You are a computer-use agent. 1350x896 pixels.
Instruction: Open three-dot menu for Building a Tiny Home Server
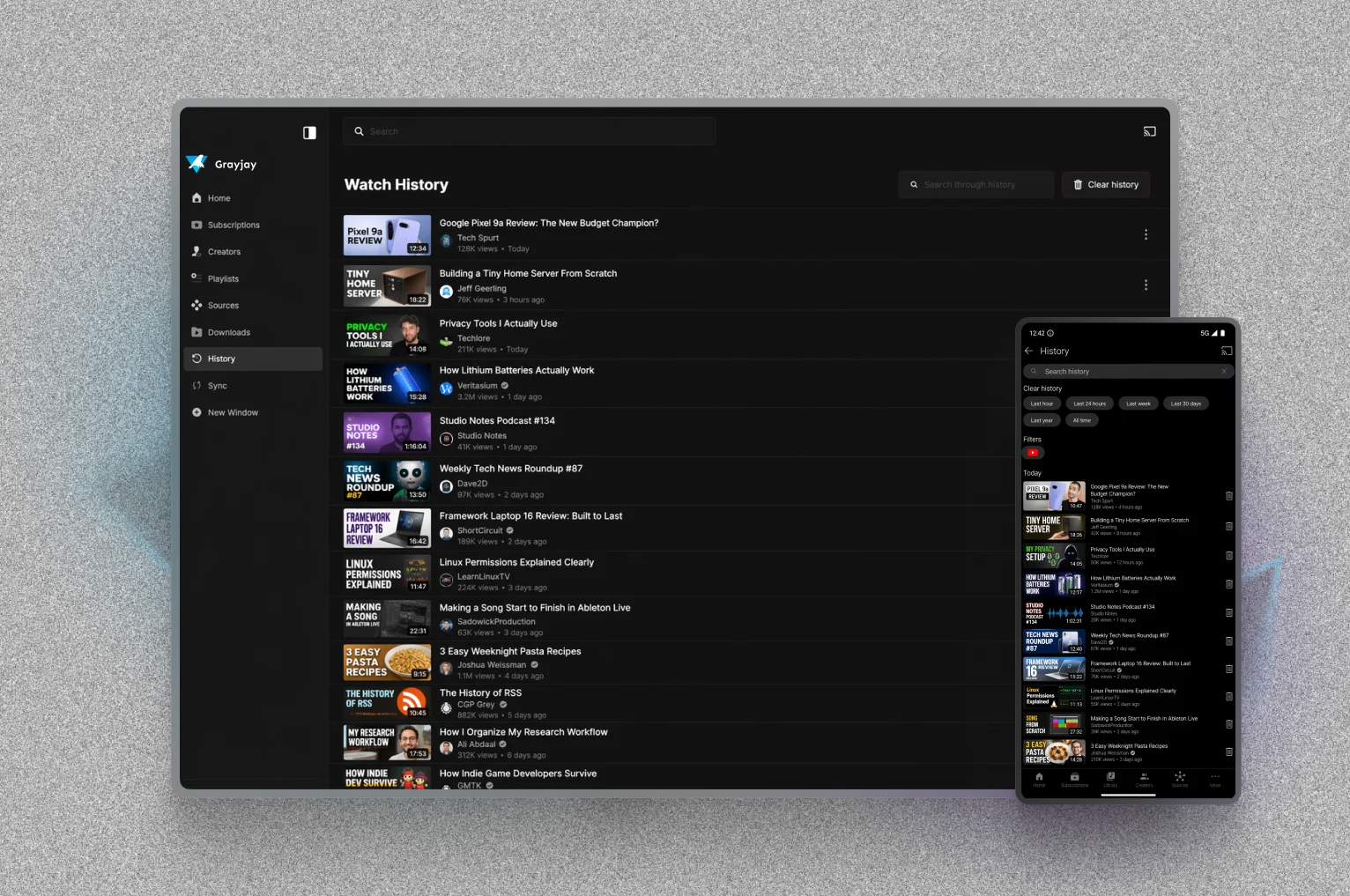coord(1146,285)
